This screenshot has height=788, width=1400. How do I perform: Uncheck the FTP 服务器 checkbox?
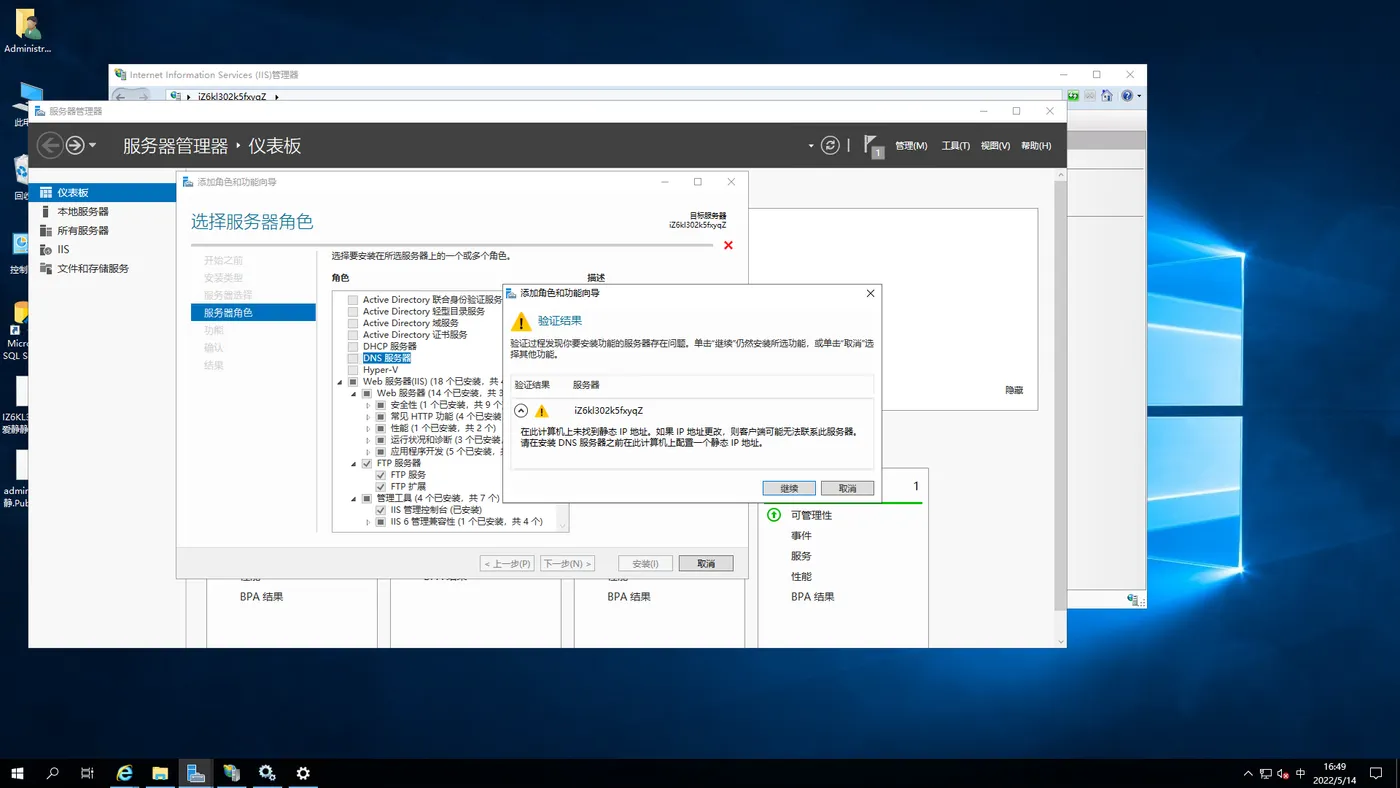point(366,463)
